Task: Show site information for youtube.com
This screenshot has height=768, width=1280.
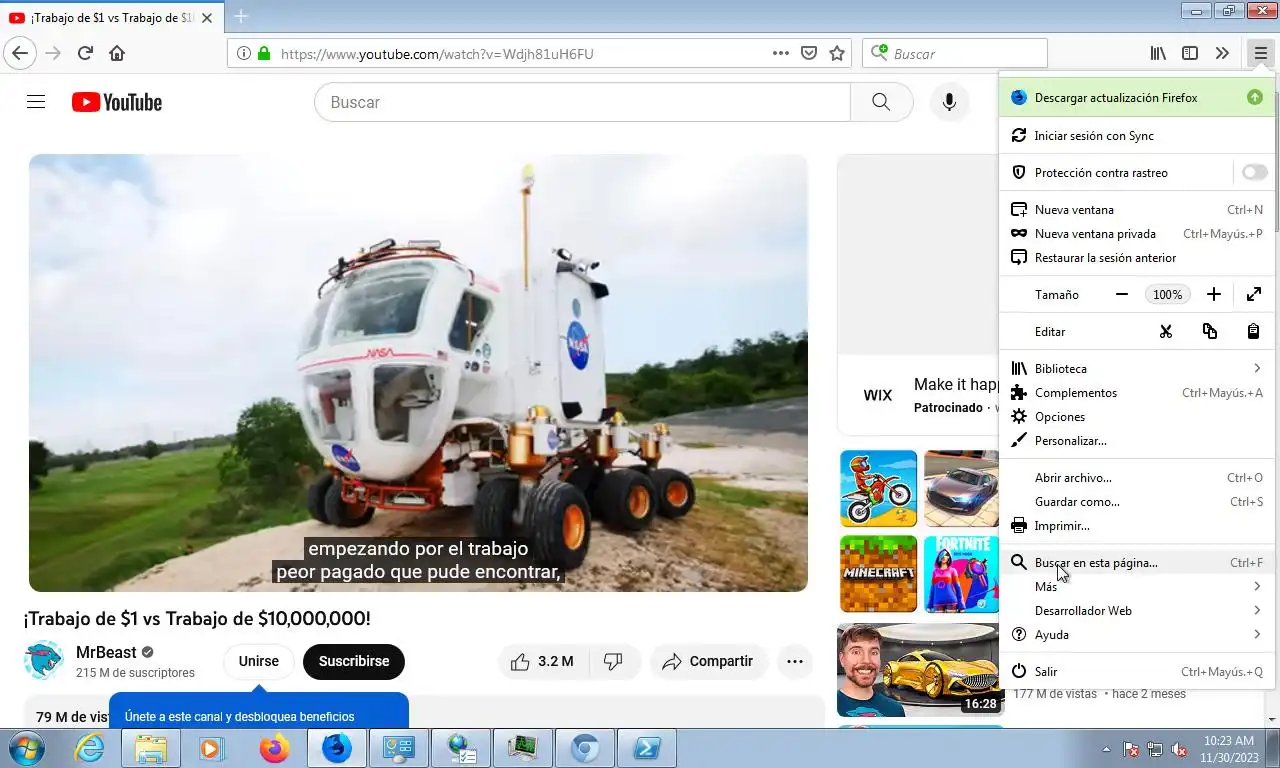Action: coord(244,53)
